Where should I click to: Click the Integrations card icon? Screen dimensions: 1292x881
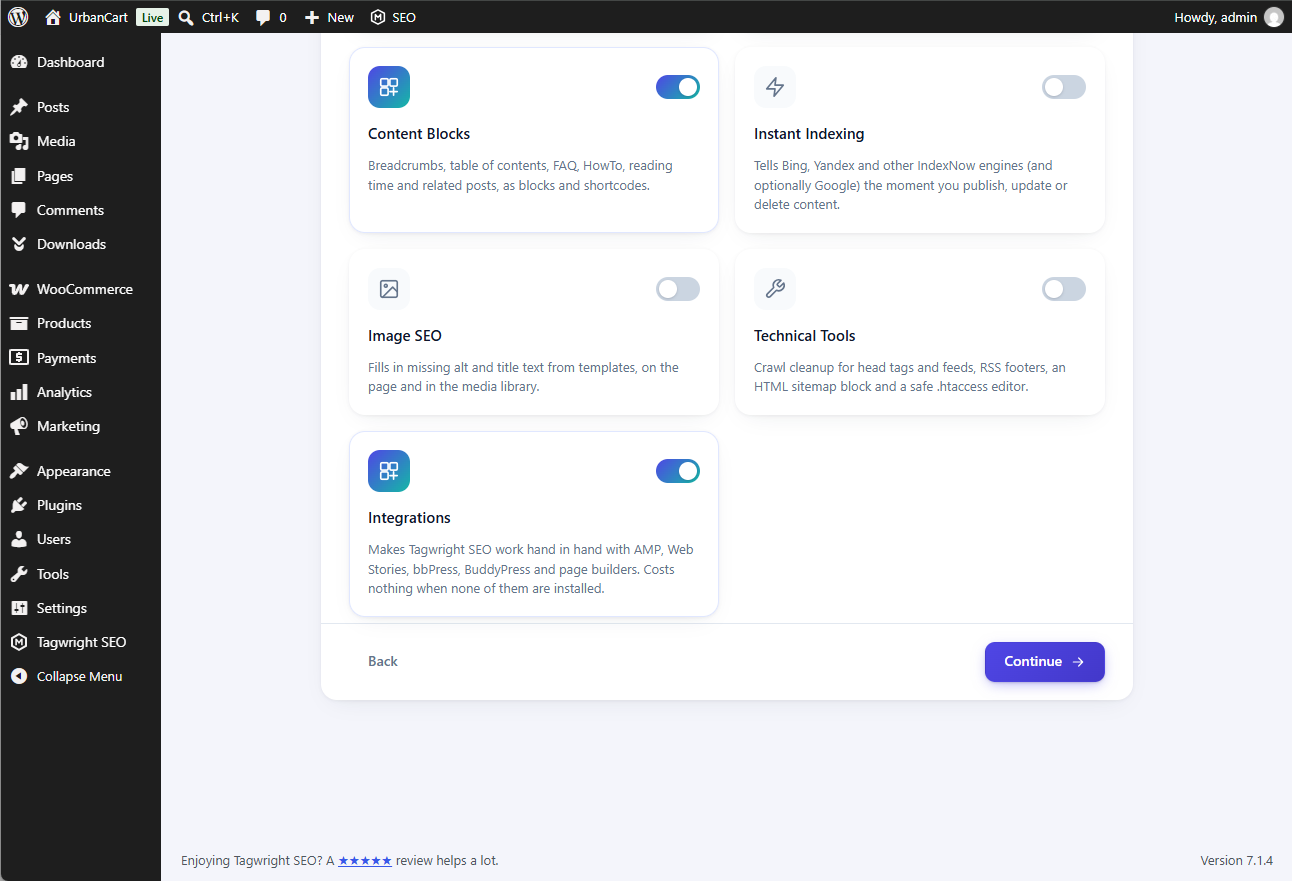pyautogui.click(x=389, y=471)
